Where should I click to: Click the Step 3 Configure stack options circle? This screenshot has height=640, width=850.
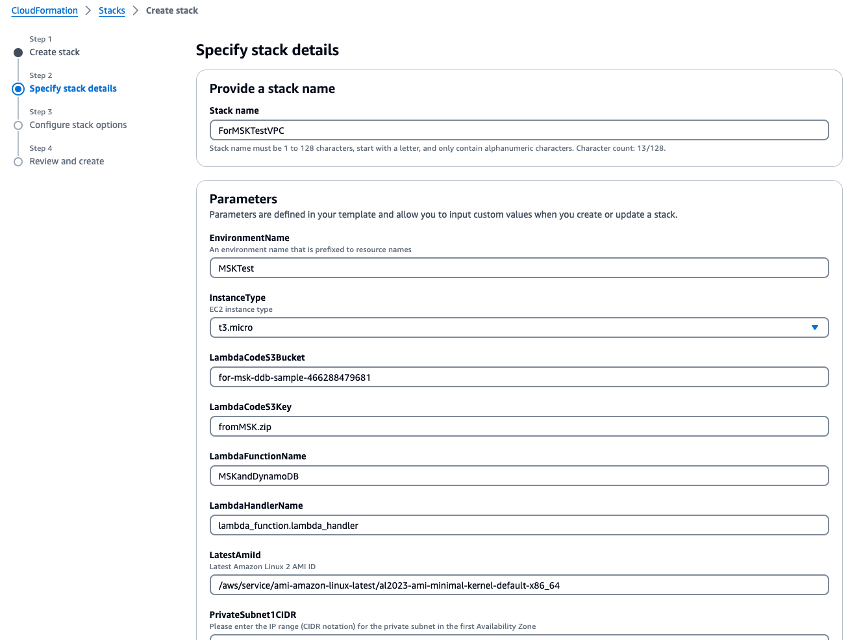(x=17, y=124)
